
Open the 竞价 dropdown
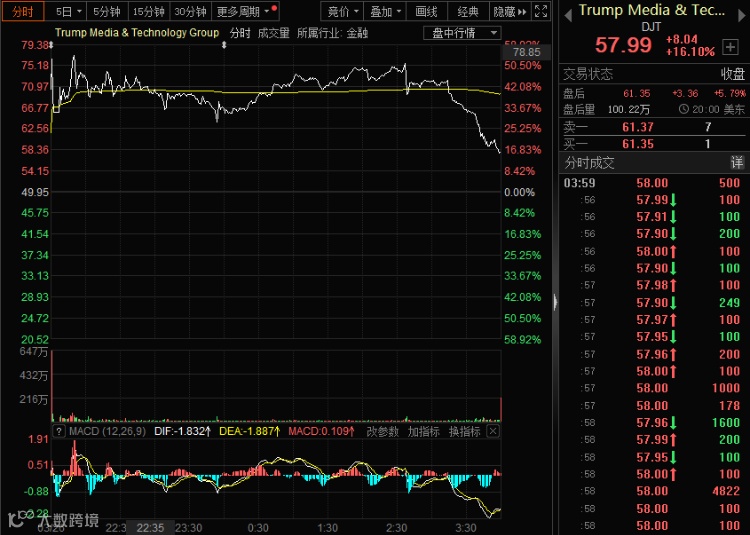[342, 11]
